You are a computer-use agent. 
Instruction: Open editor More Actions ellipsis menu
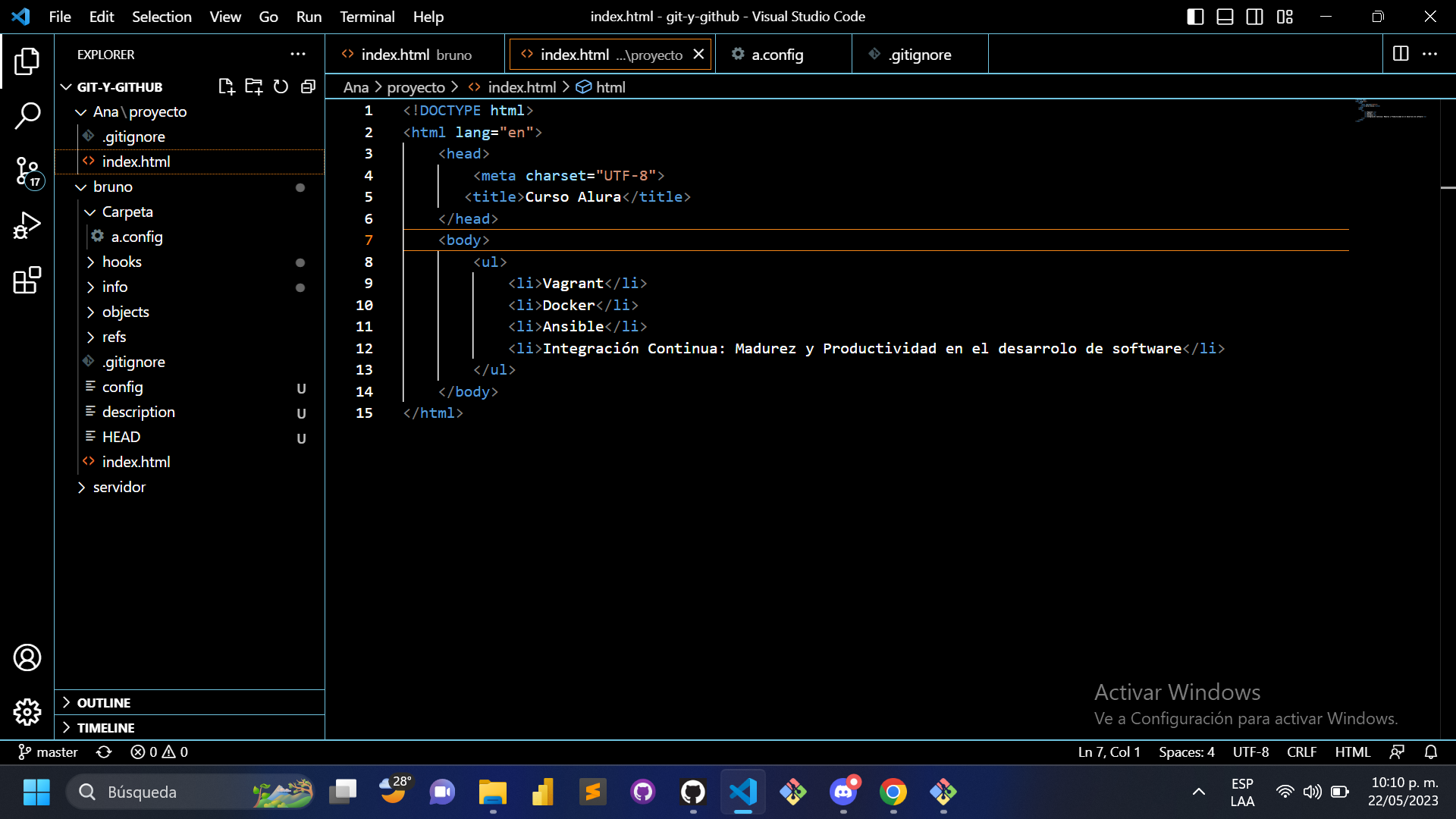coord(1430,54)
